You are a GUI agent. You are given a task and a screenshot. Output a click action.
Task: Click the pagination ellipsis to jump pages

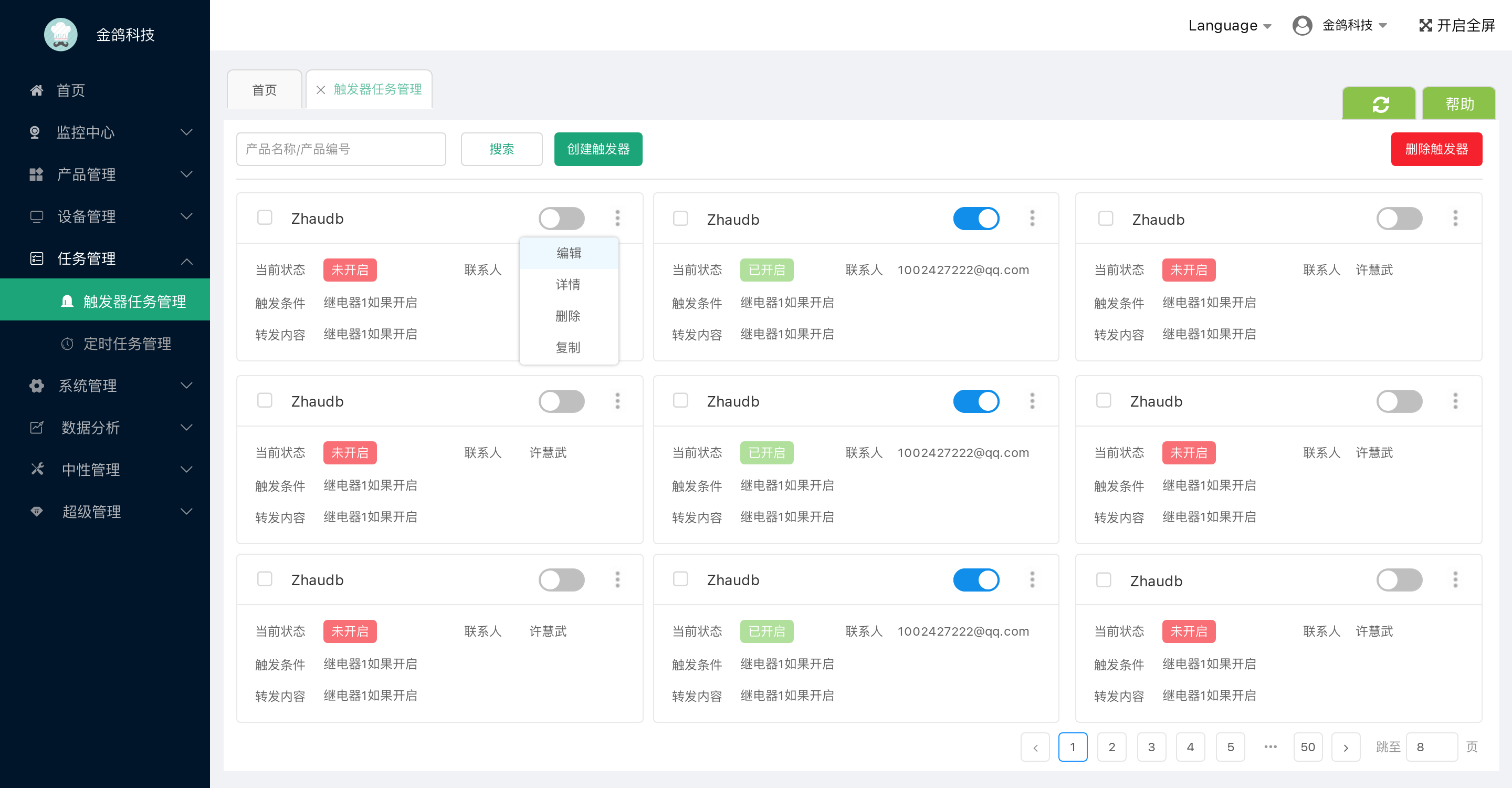[x=1270, y=747]
